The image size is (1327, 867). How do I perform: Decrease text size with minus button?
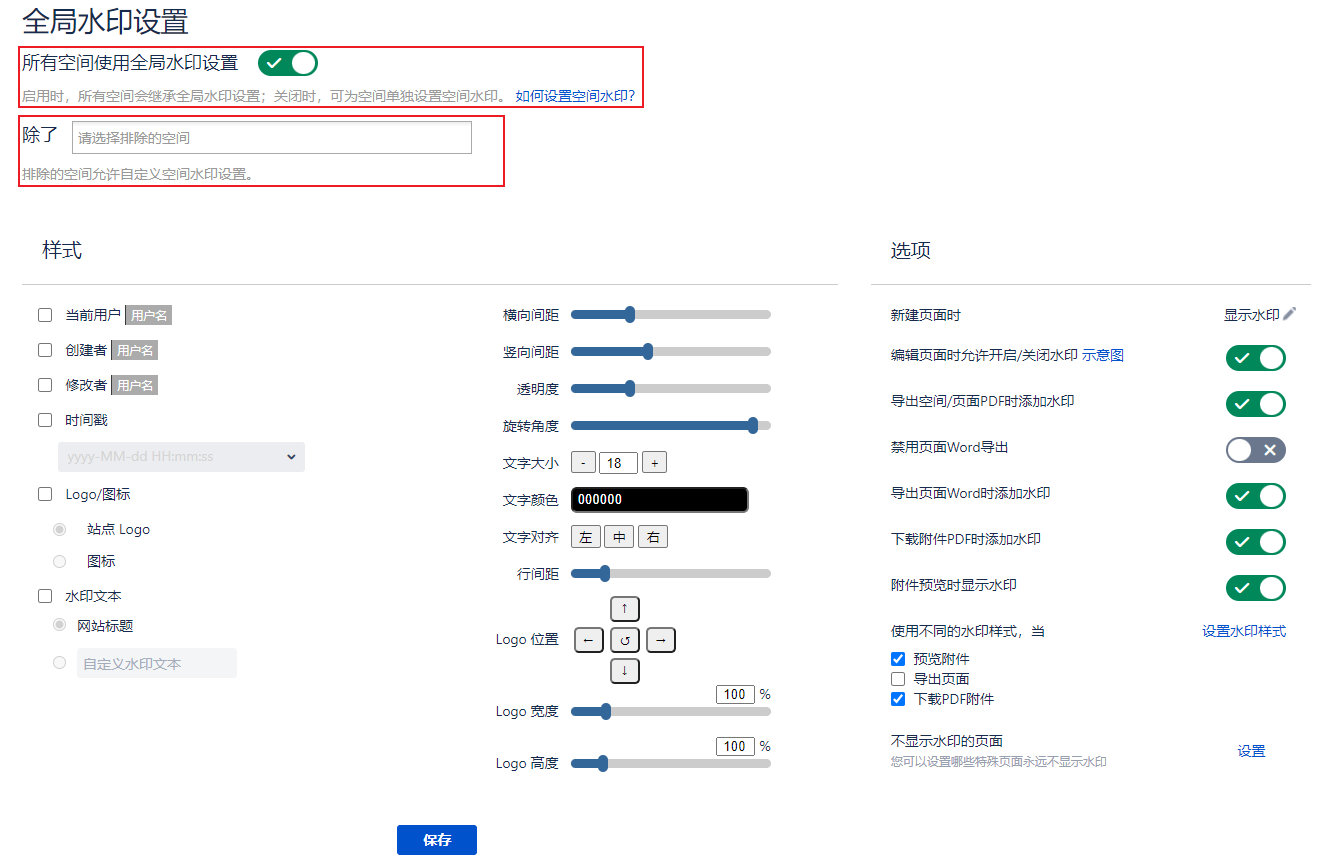583,463
